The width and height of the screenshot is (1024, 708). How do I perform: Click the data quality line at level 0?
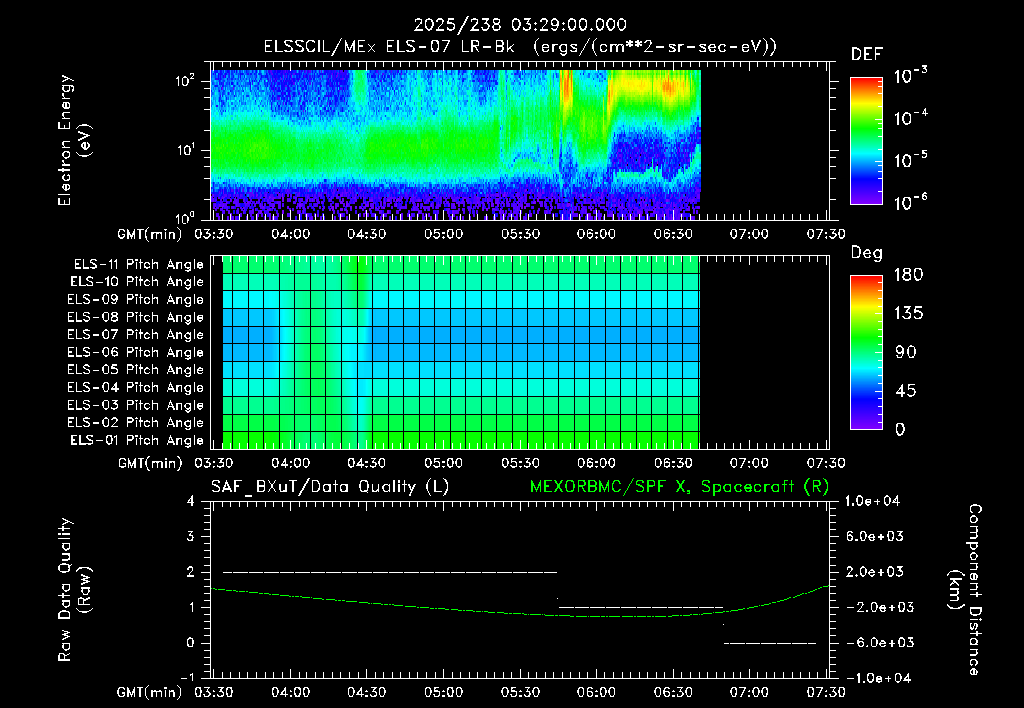tap(770, 643)
